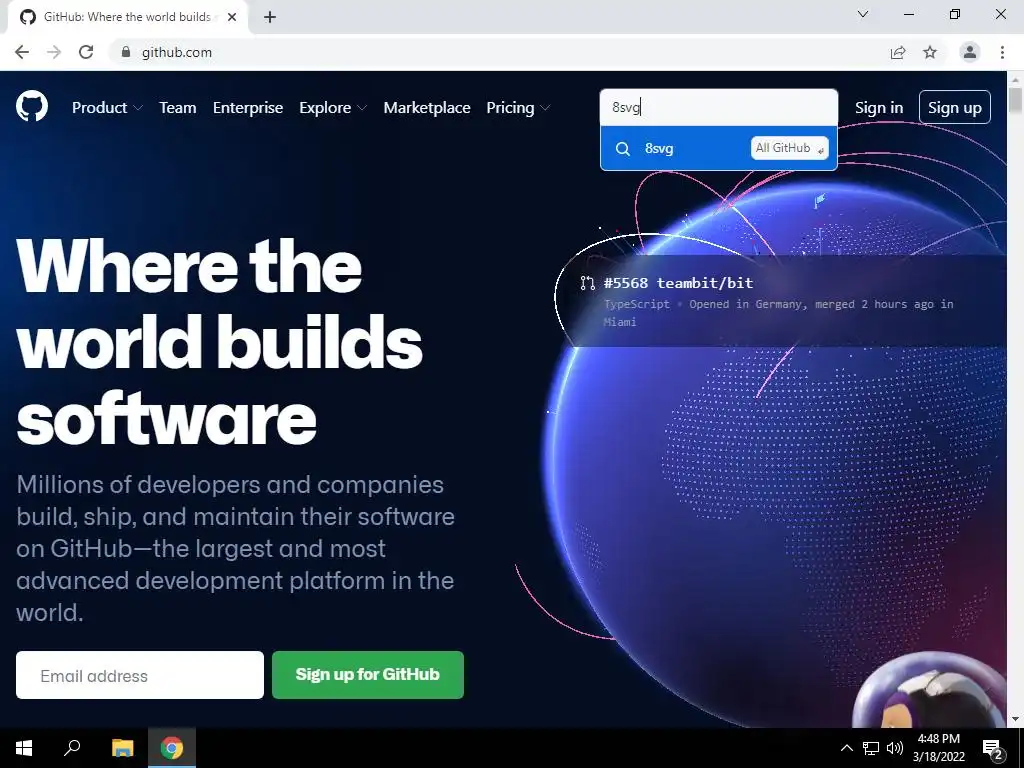
Task: Click the 'Millions of developers and companies' paragraph
Action: (235, 549)
